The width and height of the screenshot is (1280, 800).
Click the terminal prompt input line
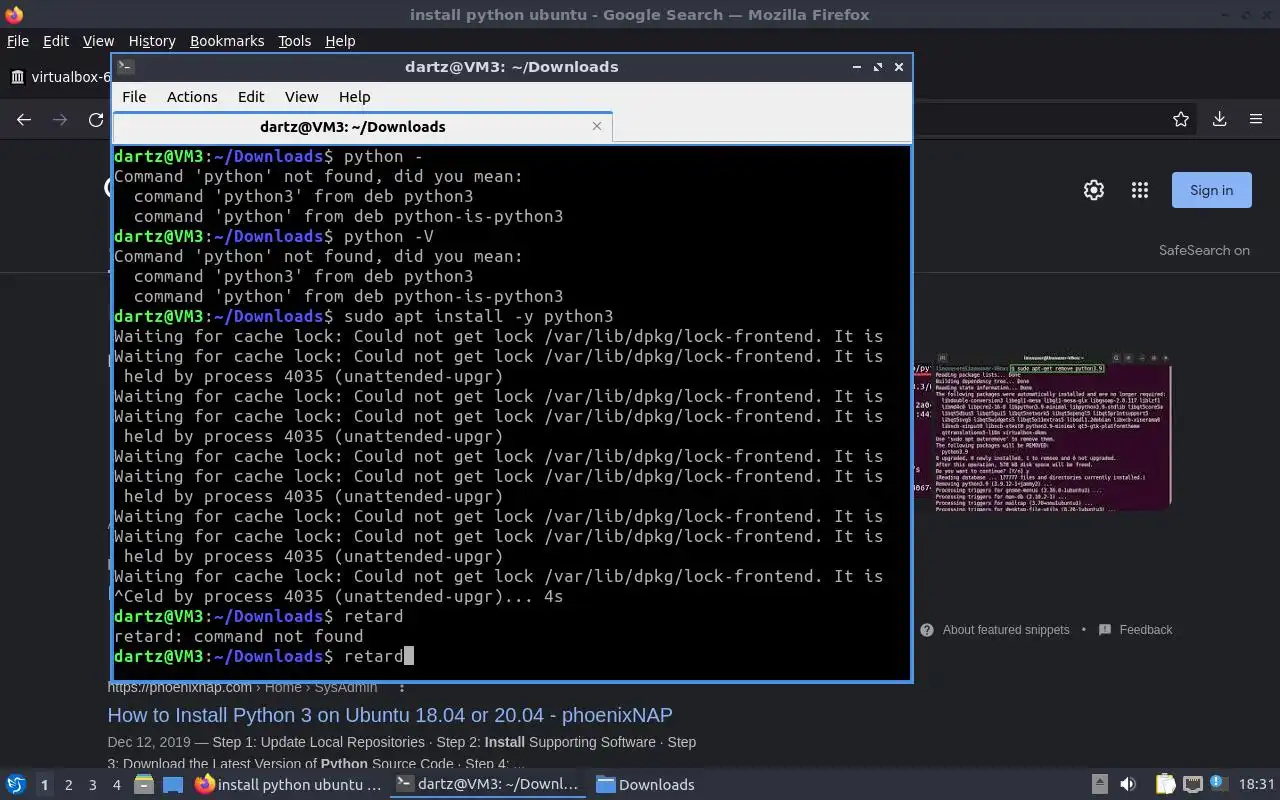[511, 656]
